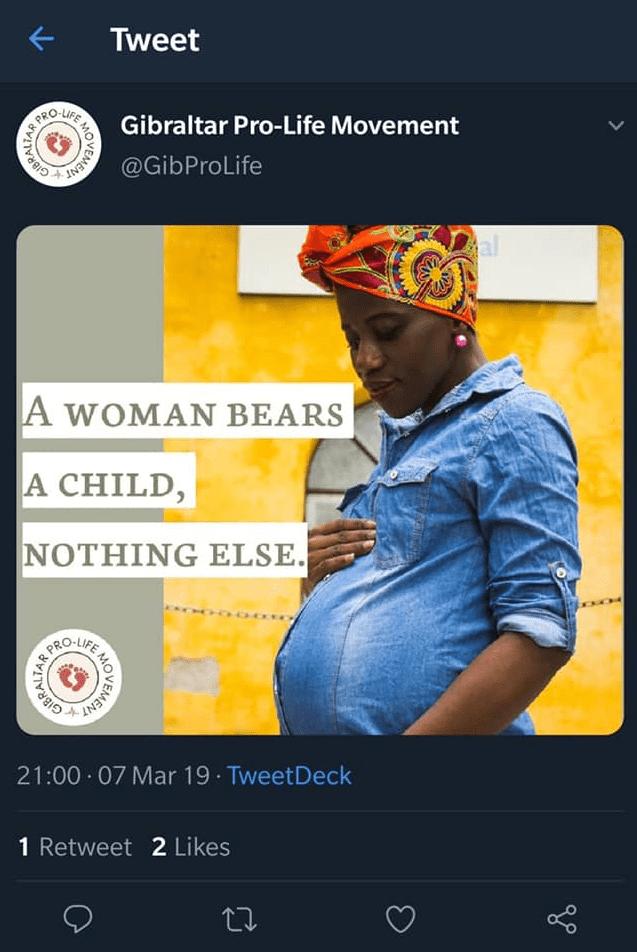The image size is (637, 952).
Task: Reply to the tweet via speech bubble
Action: (x=77, y=918)
